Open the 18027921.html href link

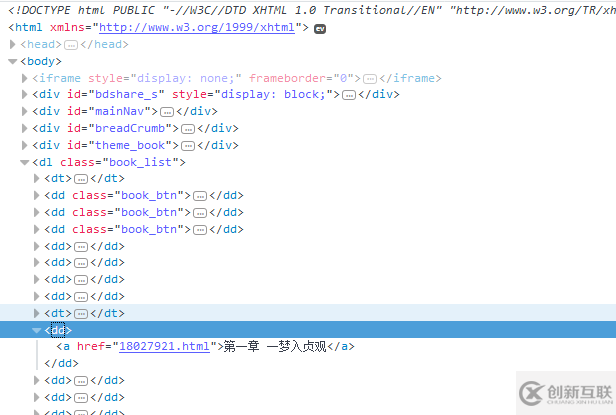(164, 346)
